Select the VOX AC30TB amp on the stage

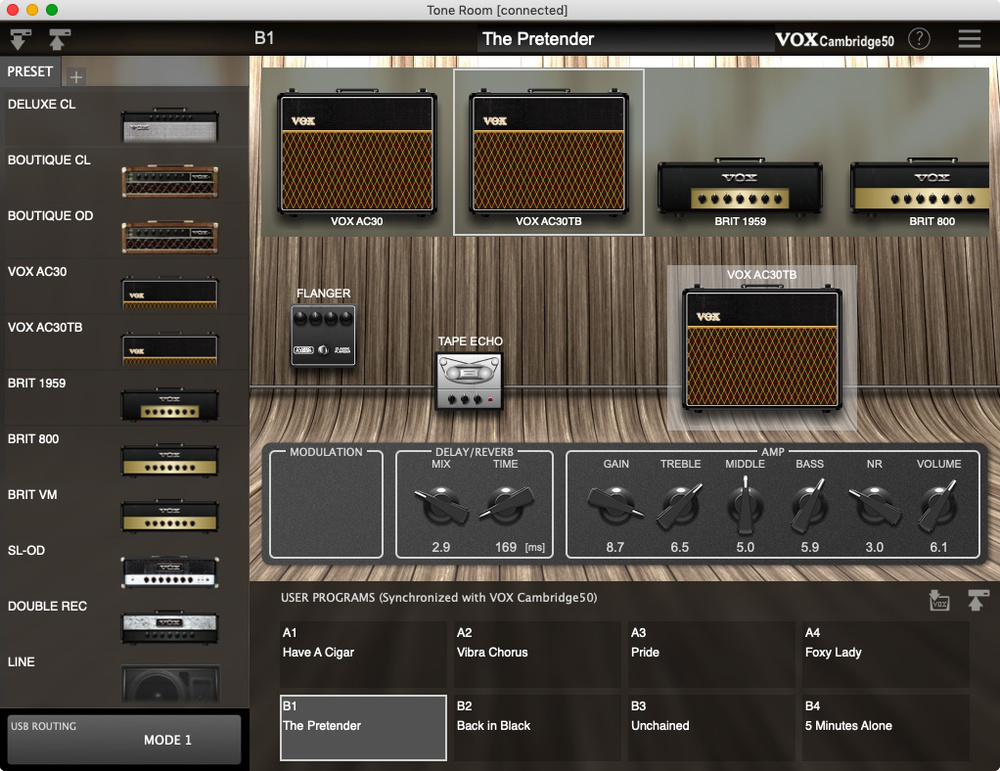[762, 349]
